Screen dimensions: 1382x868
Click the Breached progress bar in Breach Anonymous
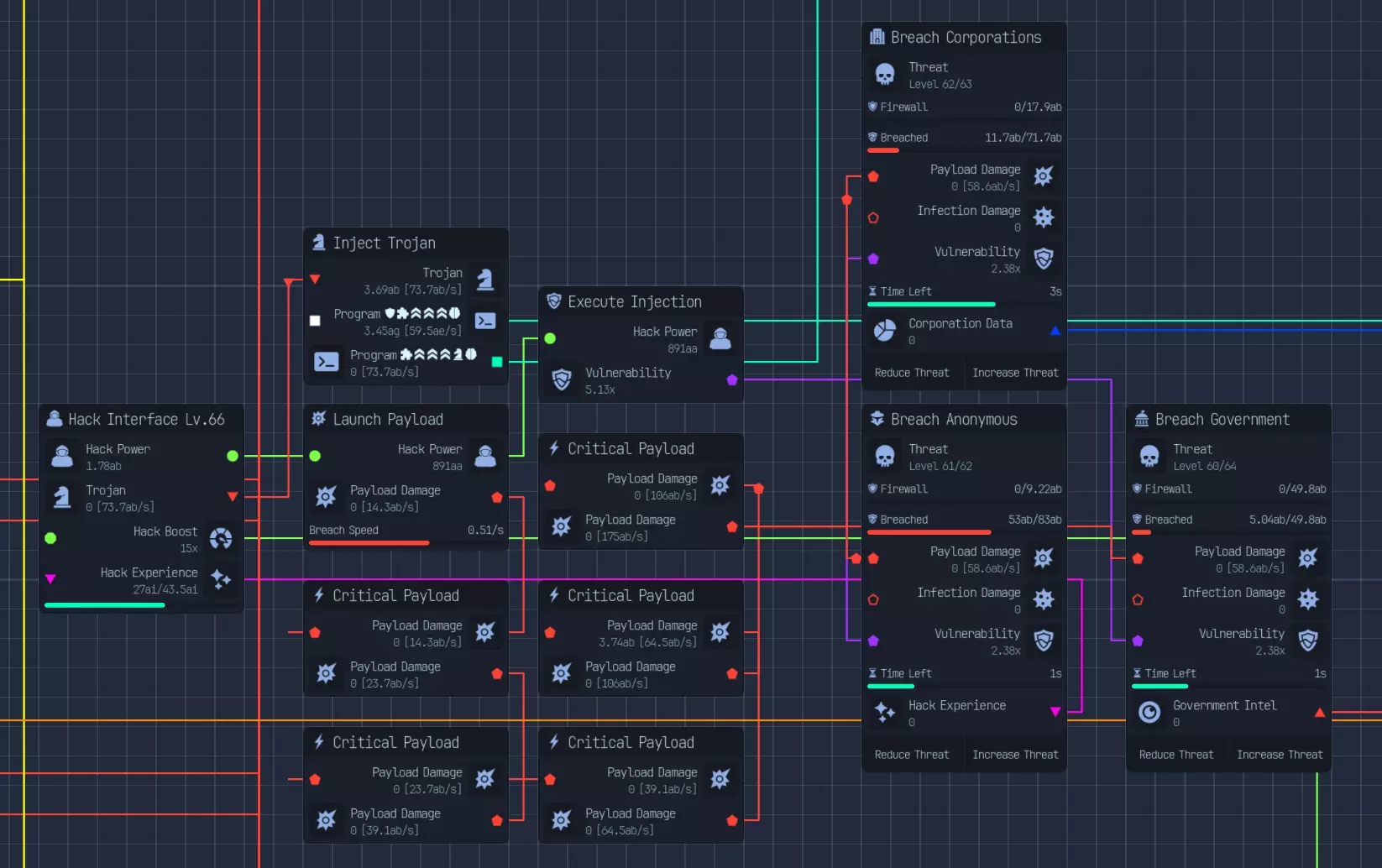pyautogui.click(x=965, y=532)
